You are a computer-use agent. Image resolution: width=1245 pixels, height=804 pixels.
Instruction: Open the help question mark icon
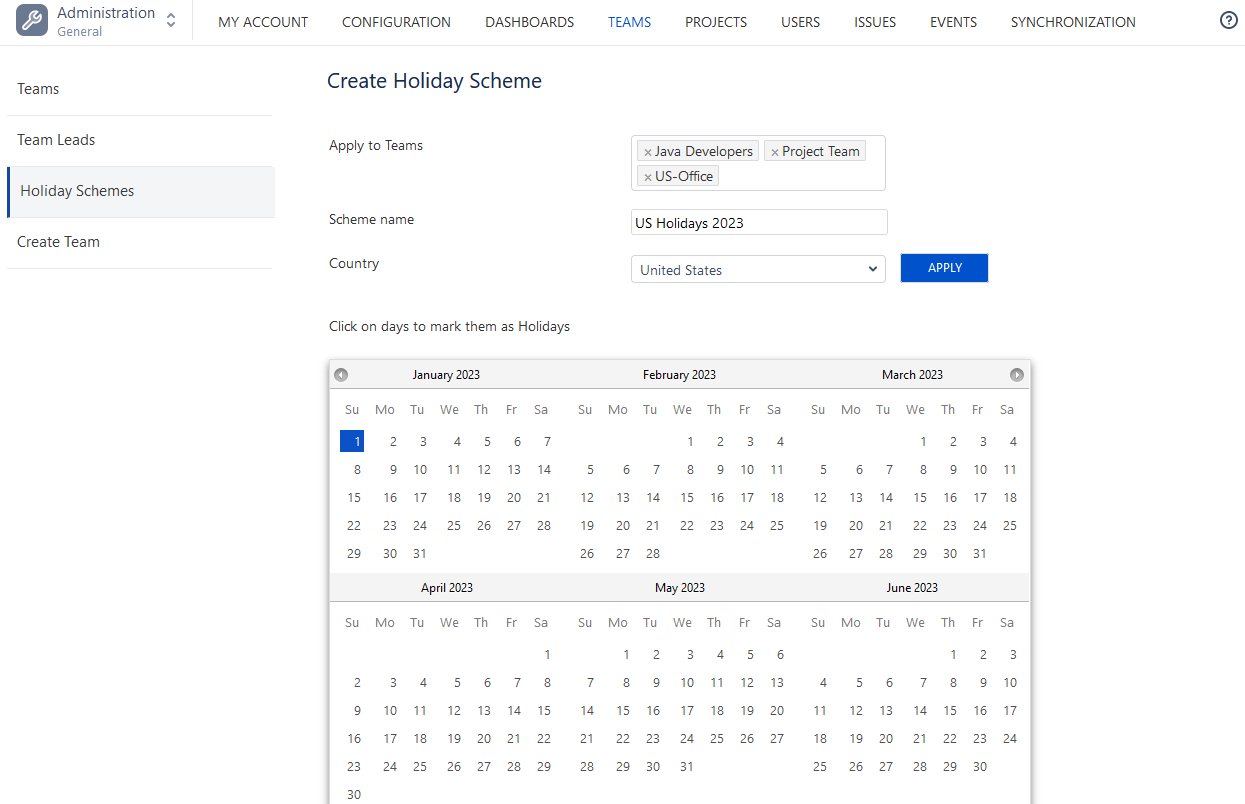pyautogui.click(x=1229, y=20)
